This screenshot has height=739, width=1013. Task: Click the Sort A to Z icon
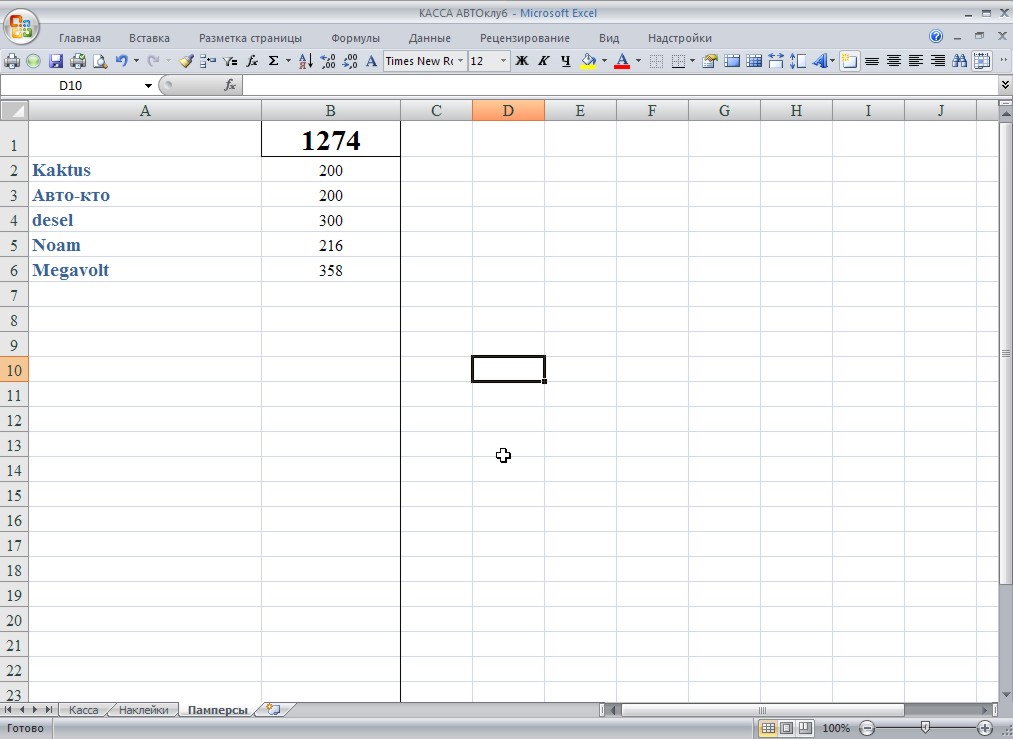(306, 61)
